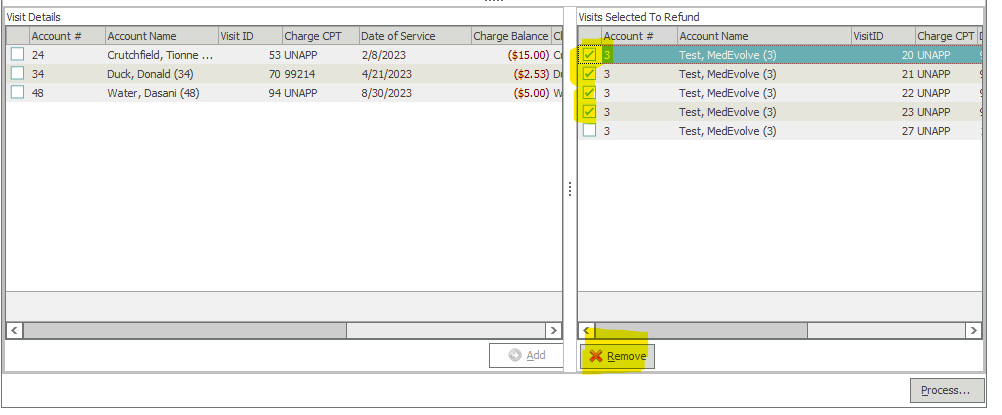This screenshot has height=415, width=1002.
Task: Click the Remove button with red X
Action: (618, 356)
